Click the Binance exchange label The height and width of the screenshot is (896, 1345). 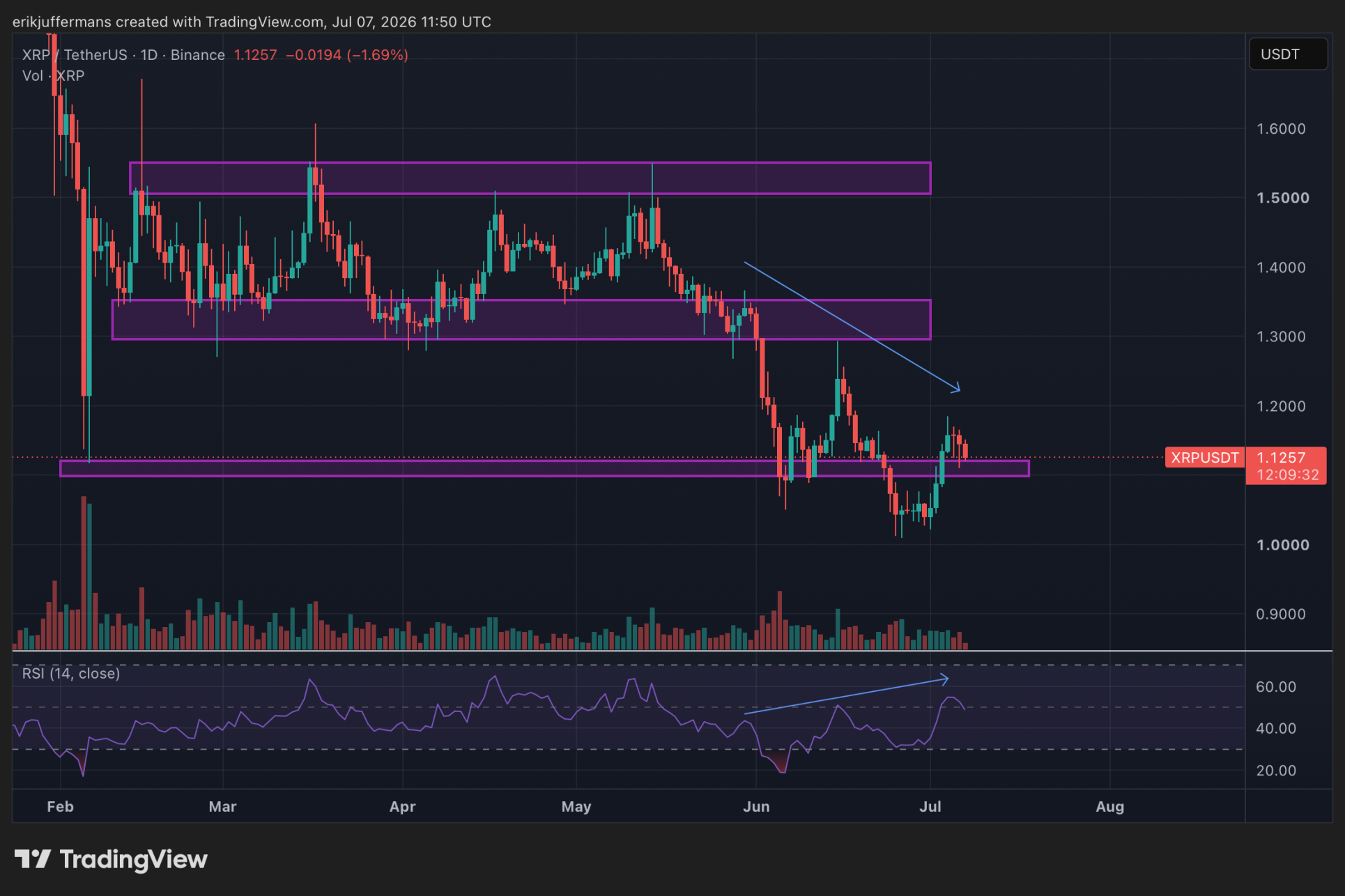point(198,55)
